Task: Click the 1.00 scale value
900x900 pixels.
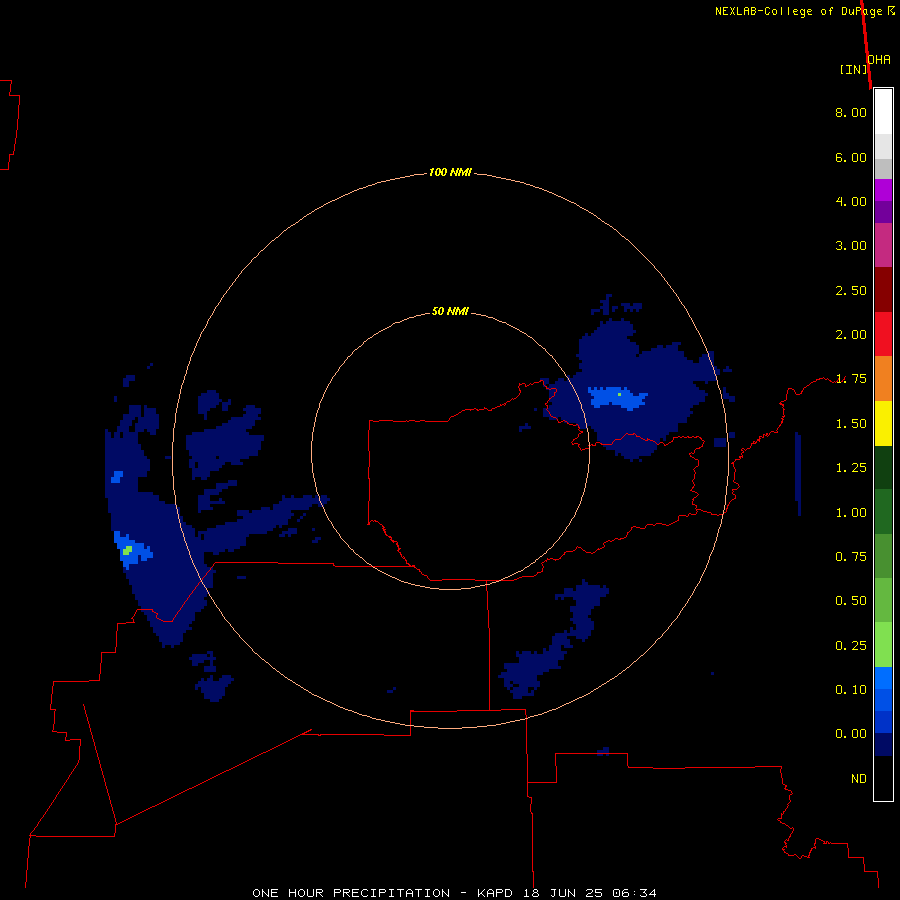Action: [851, 513]
